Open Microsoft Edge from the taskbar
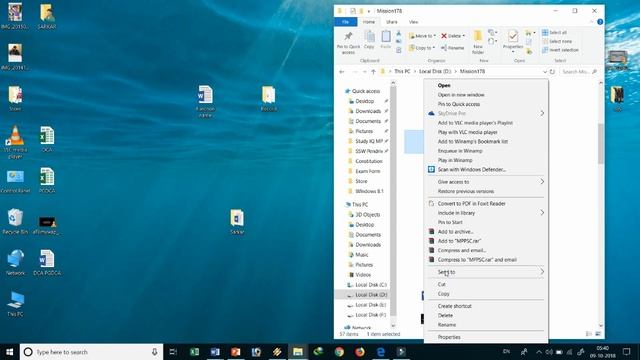This screenshot has height=360, width=640. 380,352
